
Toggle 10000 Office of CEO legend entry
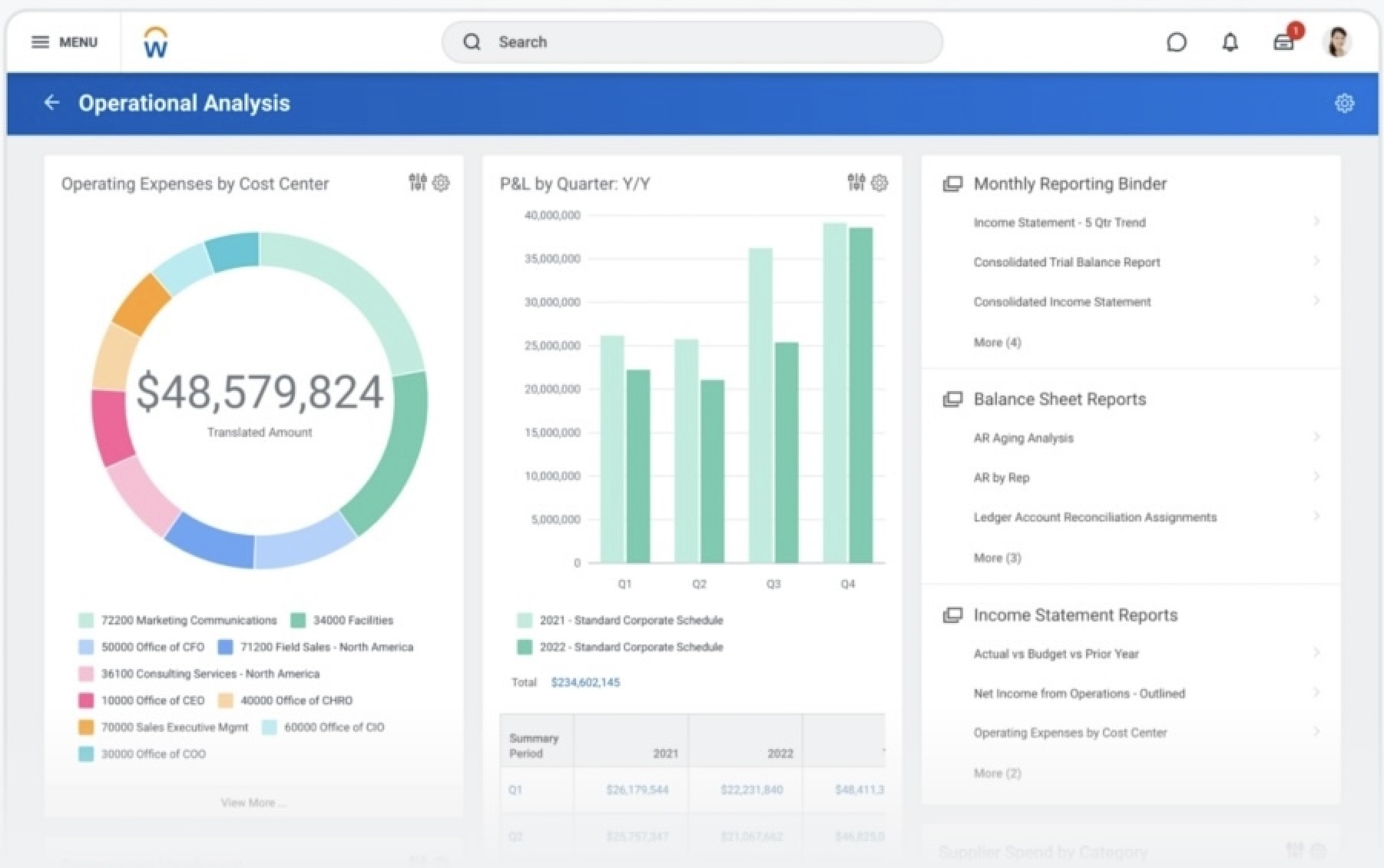click(152, 701)
